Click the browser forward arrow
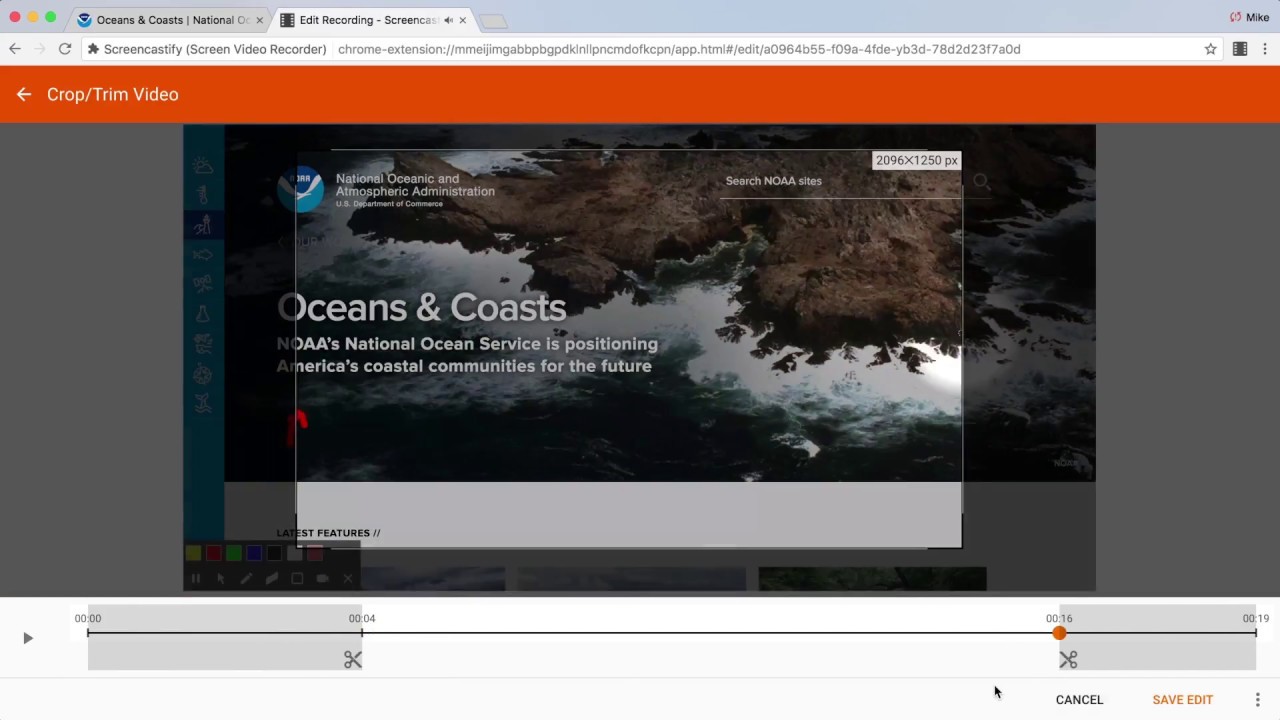This screenshot has height=720, width=1280. [40, 49]
